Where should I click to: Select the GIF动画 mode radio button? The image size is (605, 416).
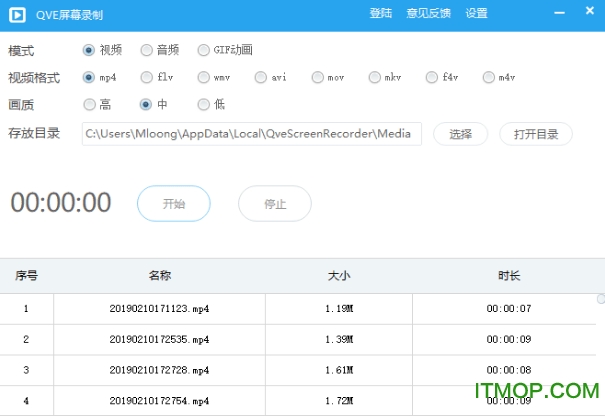coord(204,50)
